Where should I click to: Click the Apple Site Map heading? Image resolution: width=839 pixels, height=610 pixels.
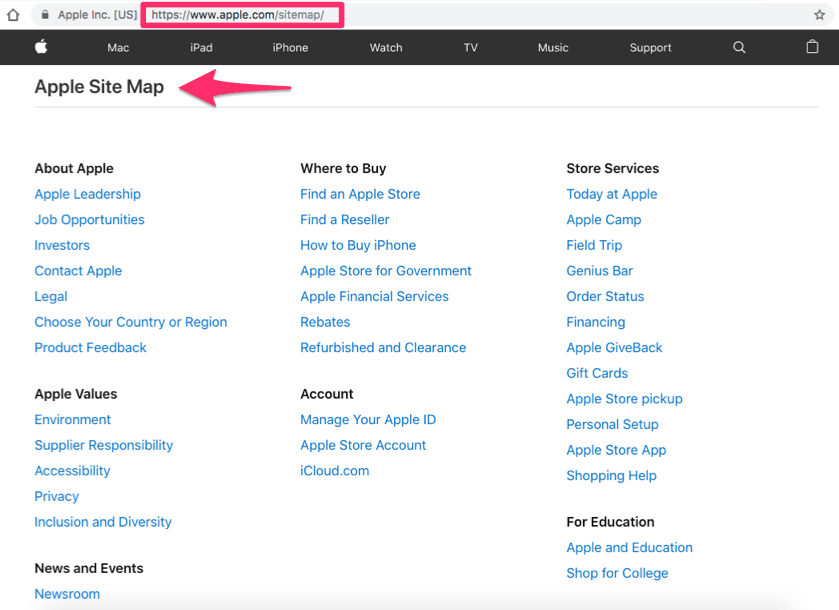point(100,87)
